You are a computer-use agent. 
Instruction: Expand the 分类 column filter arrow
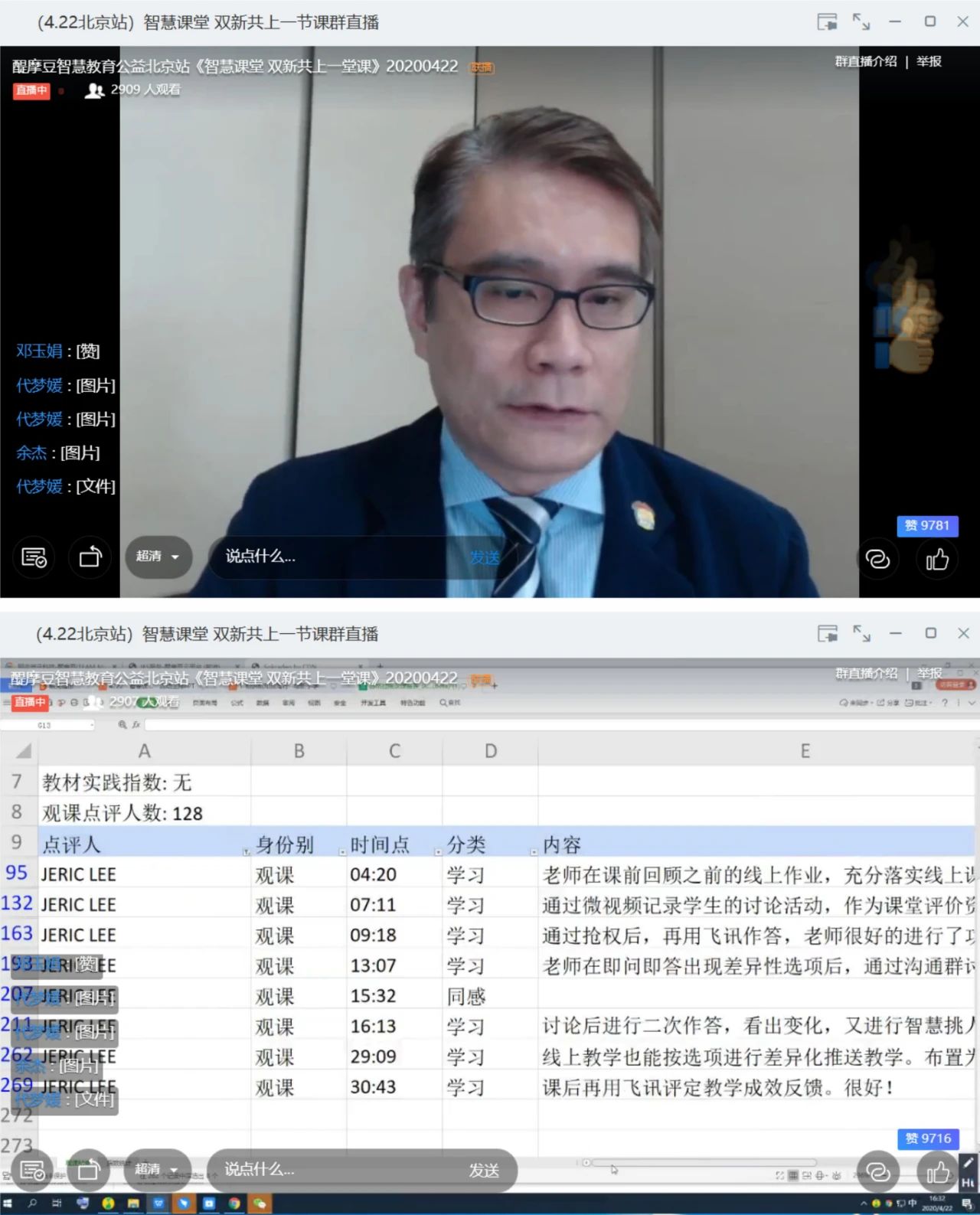[534, 851]
